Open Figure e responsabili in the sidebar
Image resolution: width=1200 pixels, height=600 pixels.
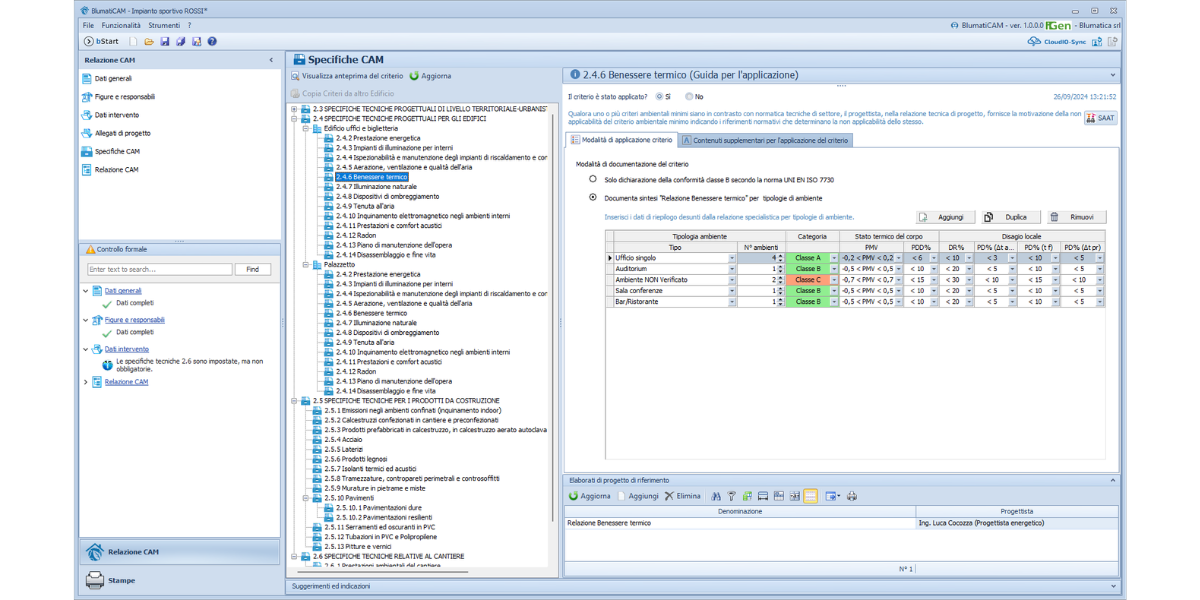(x=117, y=97)
